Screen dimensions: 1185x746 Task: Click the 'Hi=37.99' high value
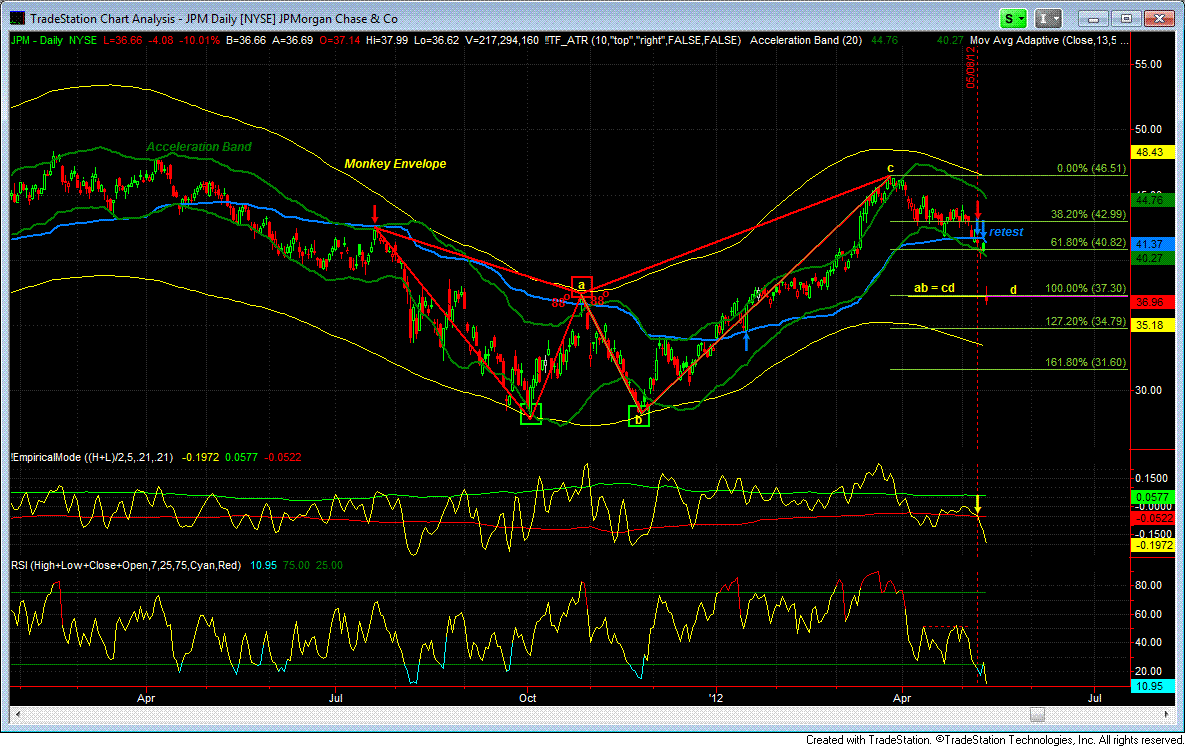pyautogui.click(x=387, y=40)
